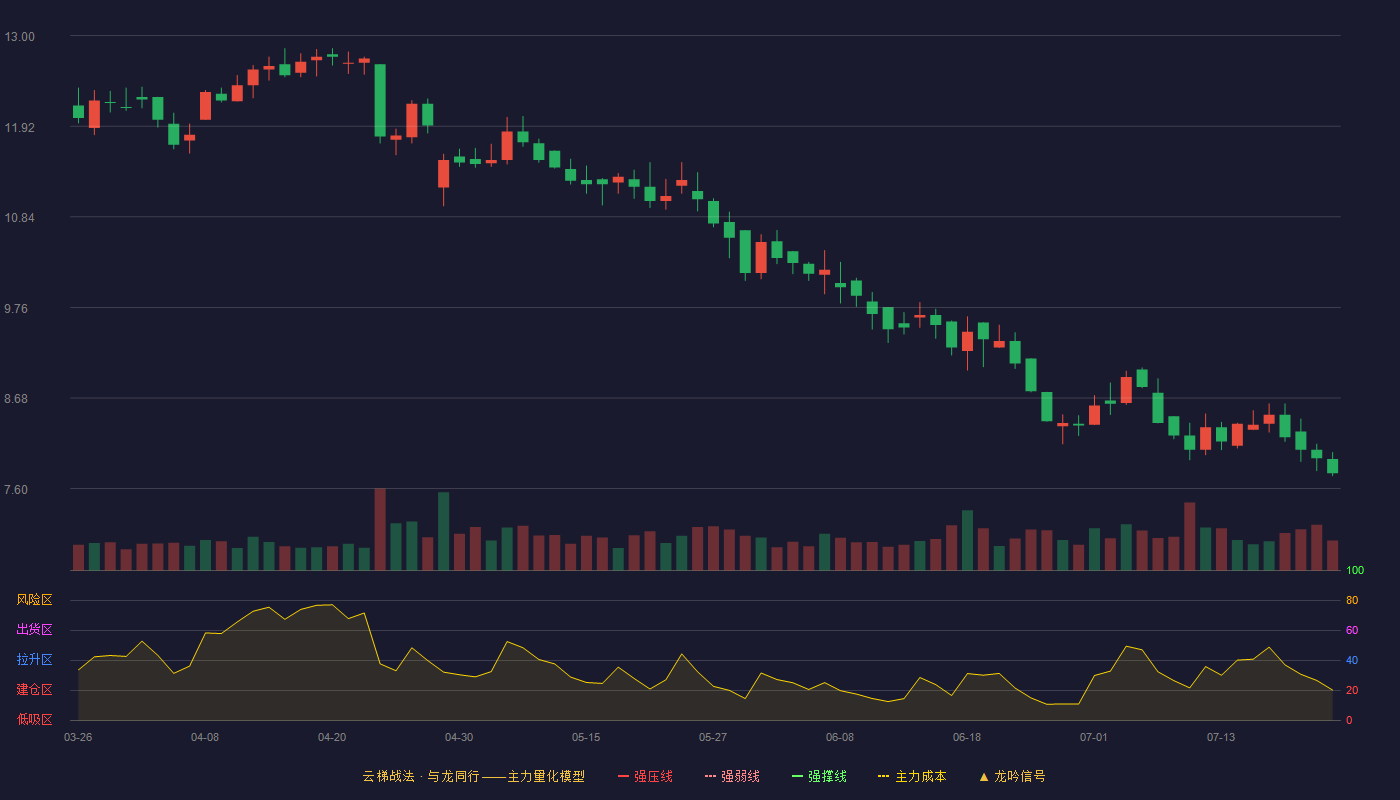Hide the 强压线 series via legend label
This screenshot has height=800, width=1400.
(653, 776)
